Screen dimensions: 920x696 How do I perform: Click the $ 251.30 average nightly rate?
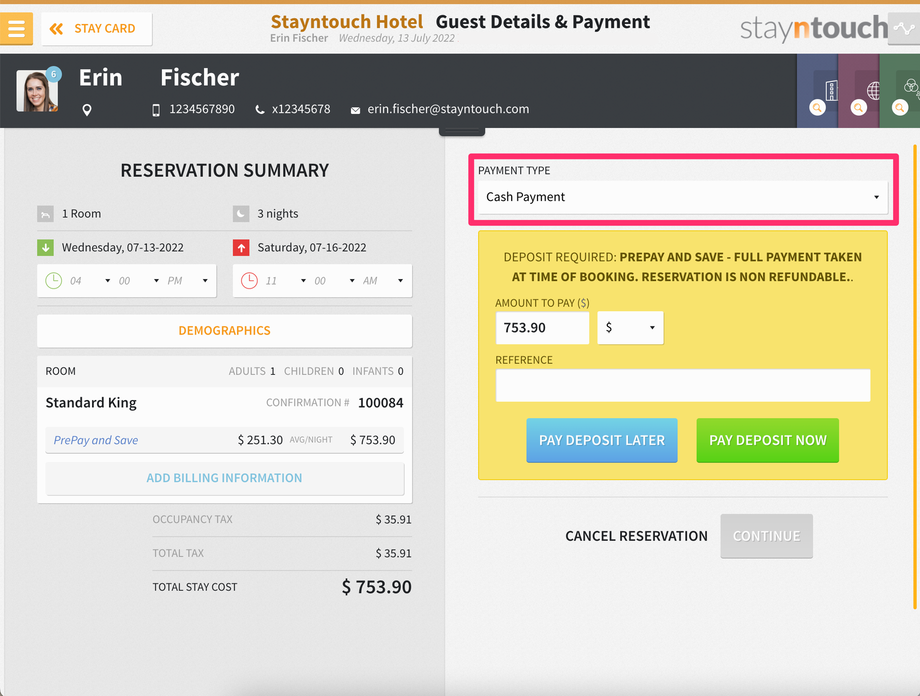261,440
